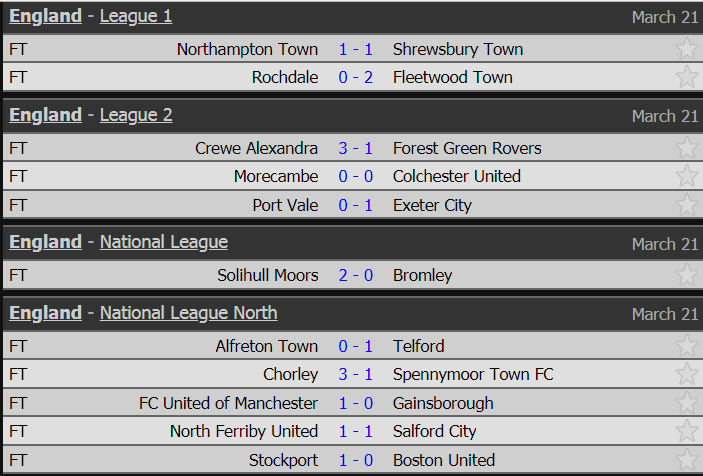The image size is (703, 476).
Task: Star the Alfreton Town vs Telford match
Action: 687,346
